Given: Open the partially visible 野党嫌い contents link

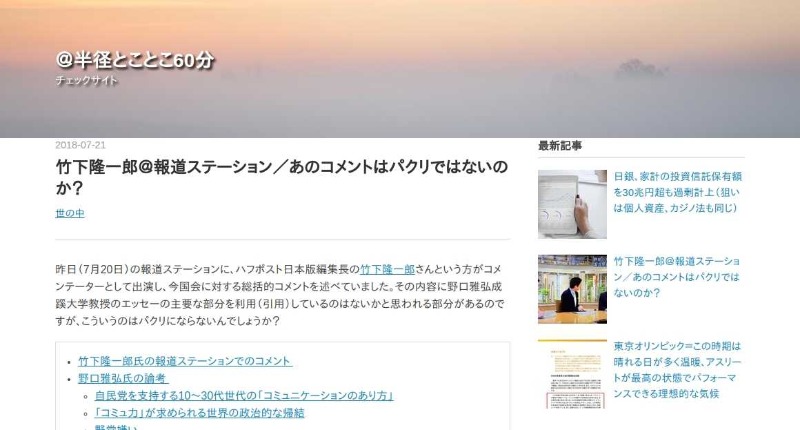Looking at the screenshot, I should [x=116, y=427].
